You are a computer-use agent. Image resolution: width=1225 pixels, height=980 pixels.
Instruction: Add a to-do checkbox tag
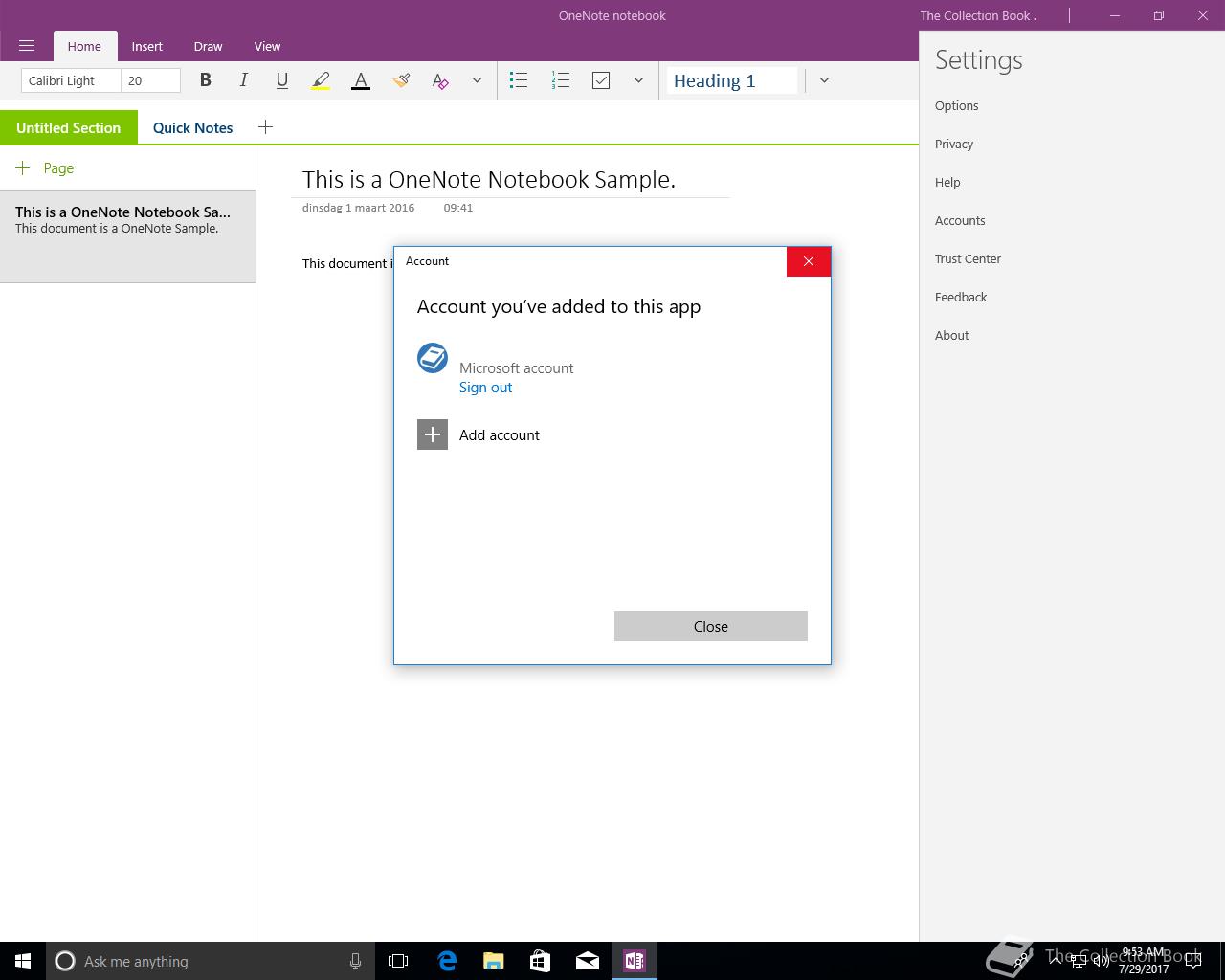(601, 80)
